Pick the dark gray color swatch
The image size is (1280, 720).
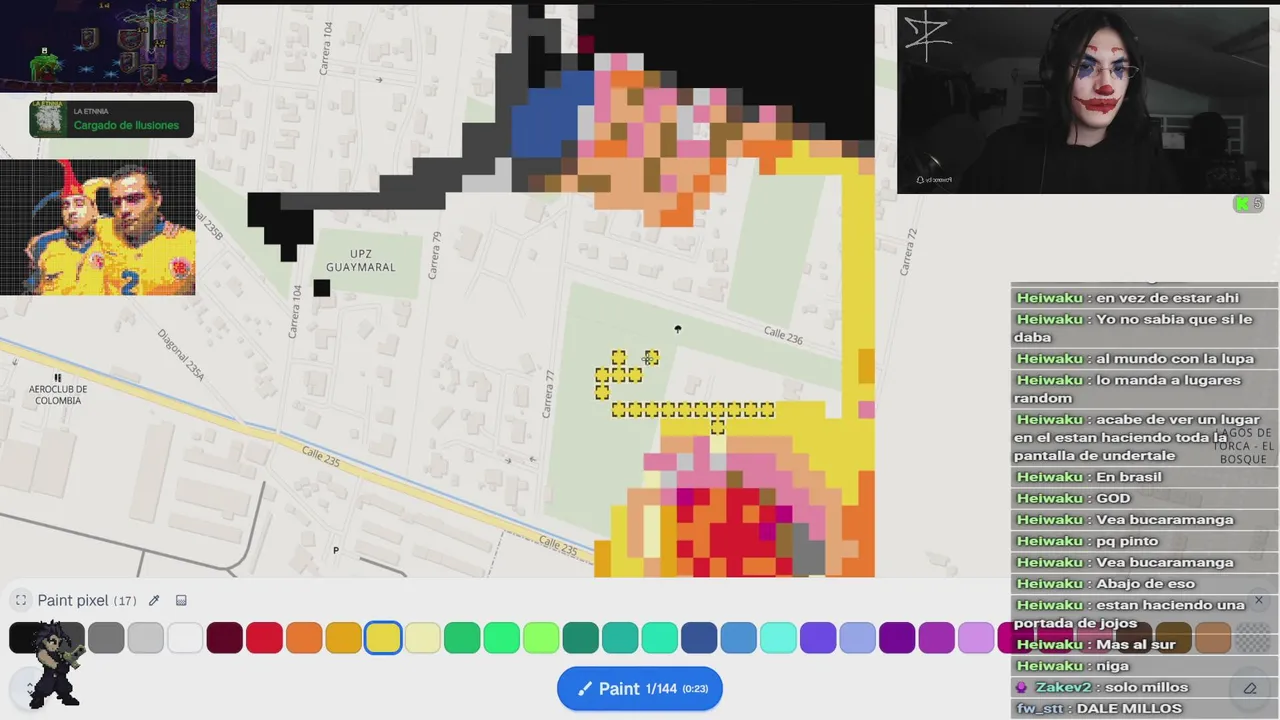pyautogui.click(x=68, y=638)
